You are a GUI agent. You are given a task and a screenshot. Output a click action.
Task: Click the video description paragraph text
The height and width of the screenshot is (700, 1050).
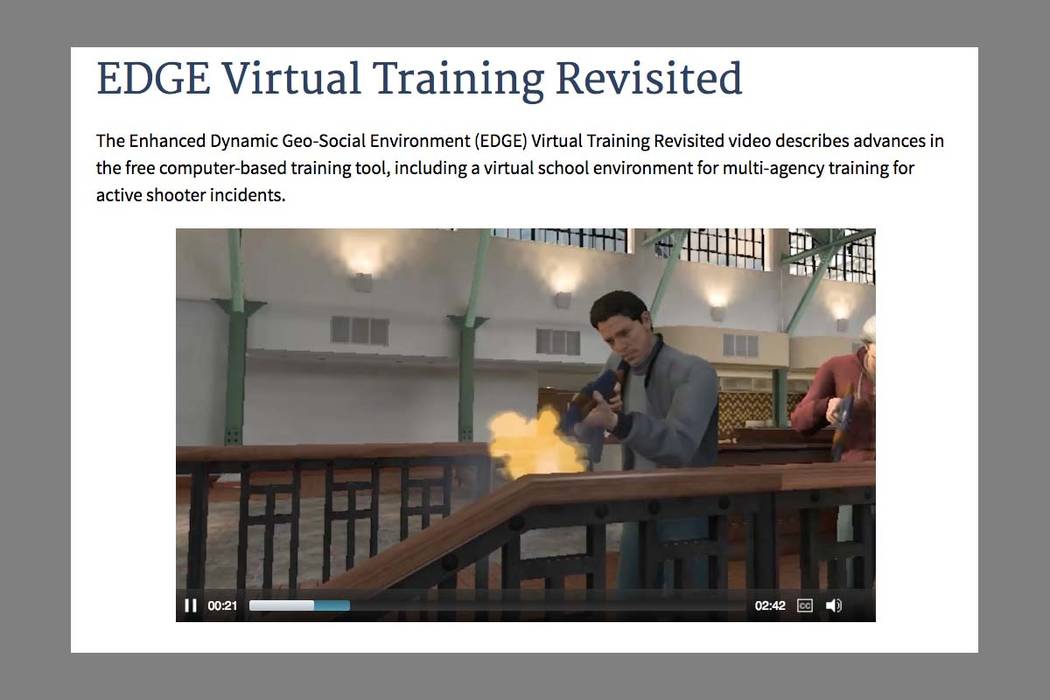coord(519,168)
